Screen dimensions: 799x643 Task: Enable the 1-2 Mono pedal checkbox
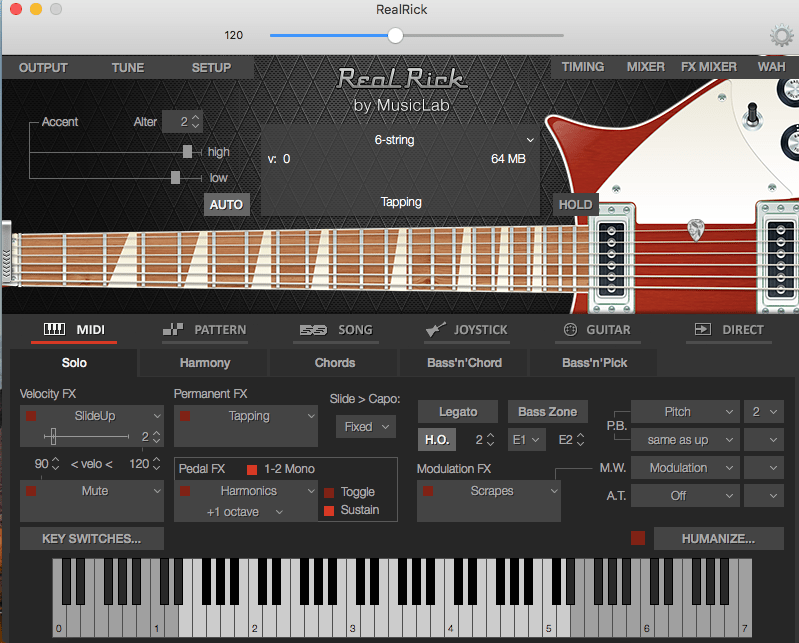pos(252,469)
